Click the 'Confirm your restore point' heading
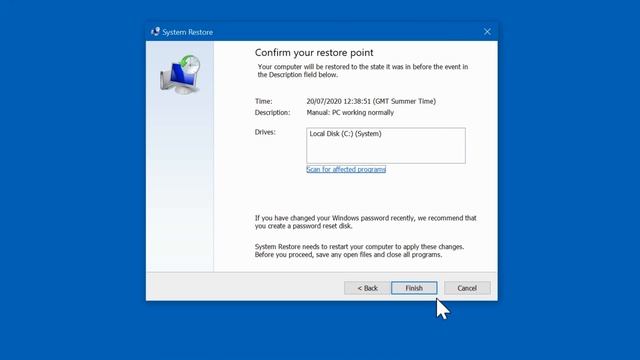 point(314,53)
